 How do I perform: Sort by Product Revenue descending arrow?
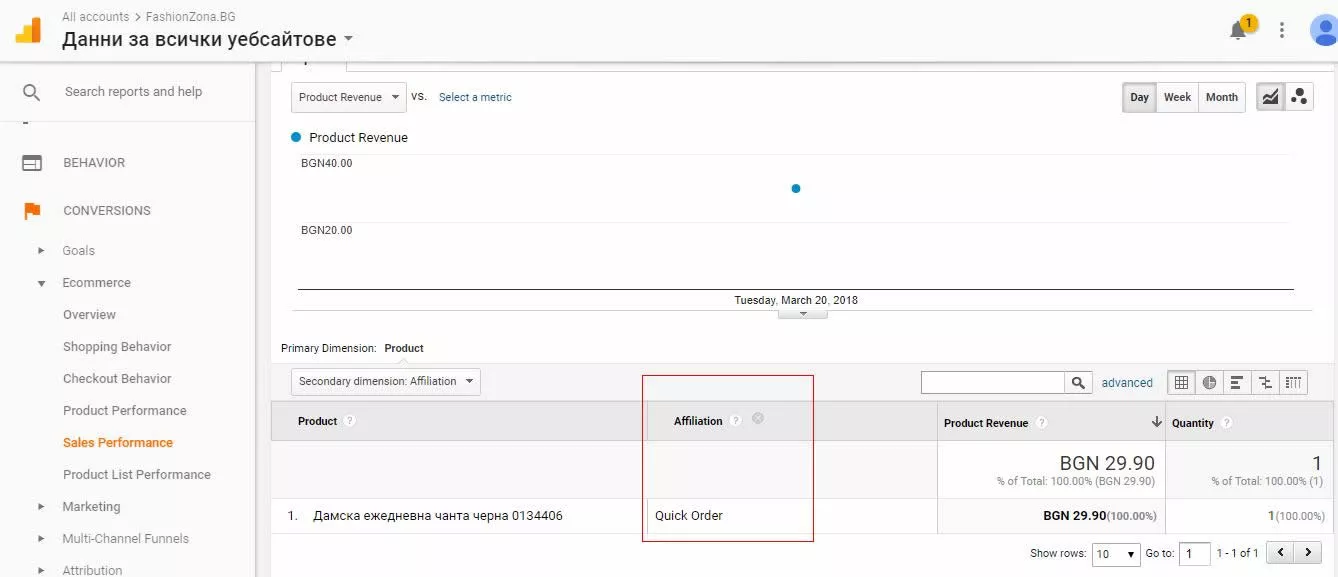[x=1157, y=422]
